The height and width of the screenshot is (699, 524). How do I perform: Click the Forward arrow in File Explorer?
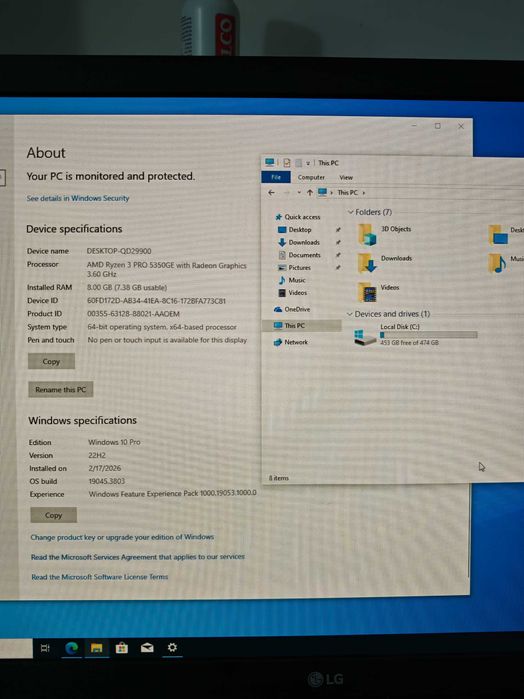pyautogui.click(x=287, y=193)
